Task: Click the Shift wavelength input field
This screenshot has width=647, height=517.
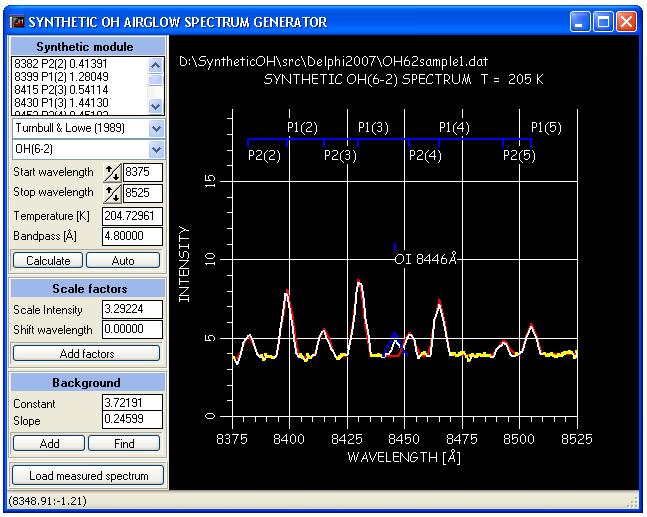Action: (132, 329)
